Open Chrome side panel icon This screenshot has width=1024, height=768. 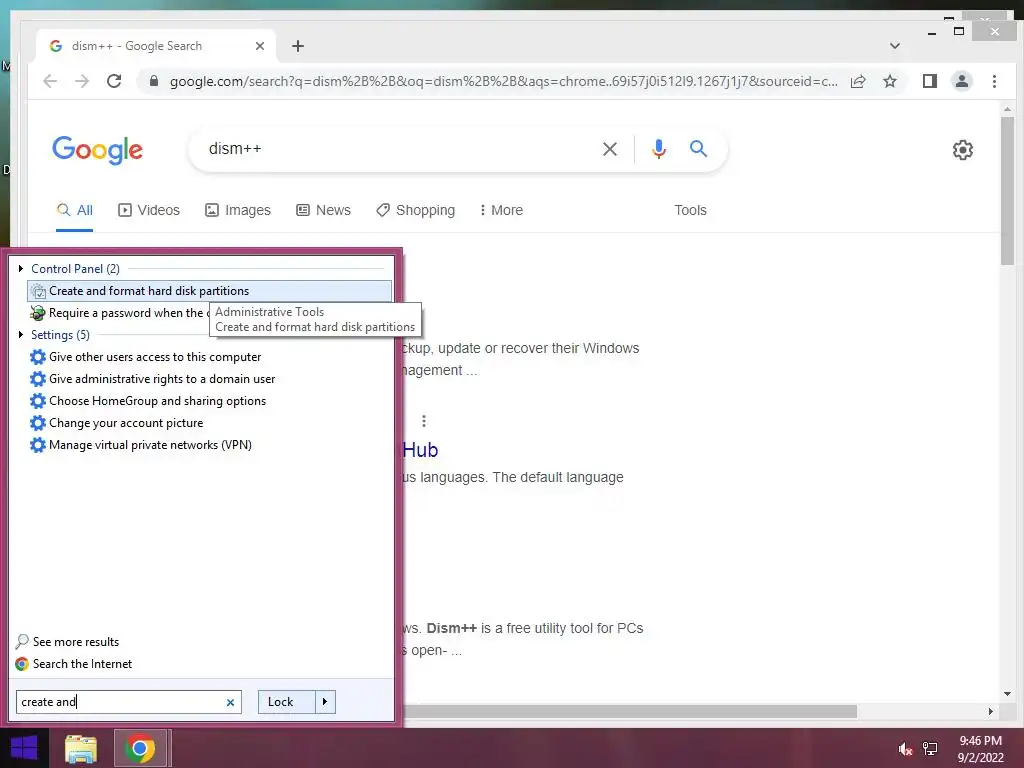click(930, 81)
